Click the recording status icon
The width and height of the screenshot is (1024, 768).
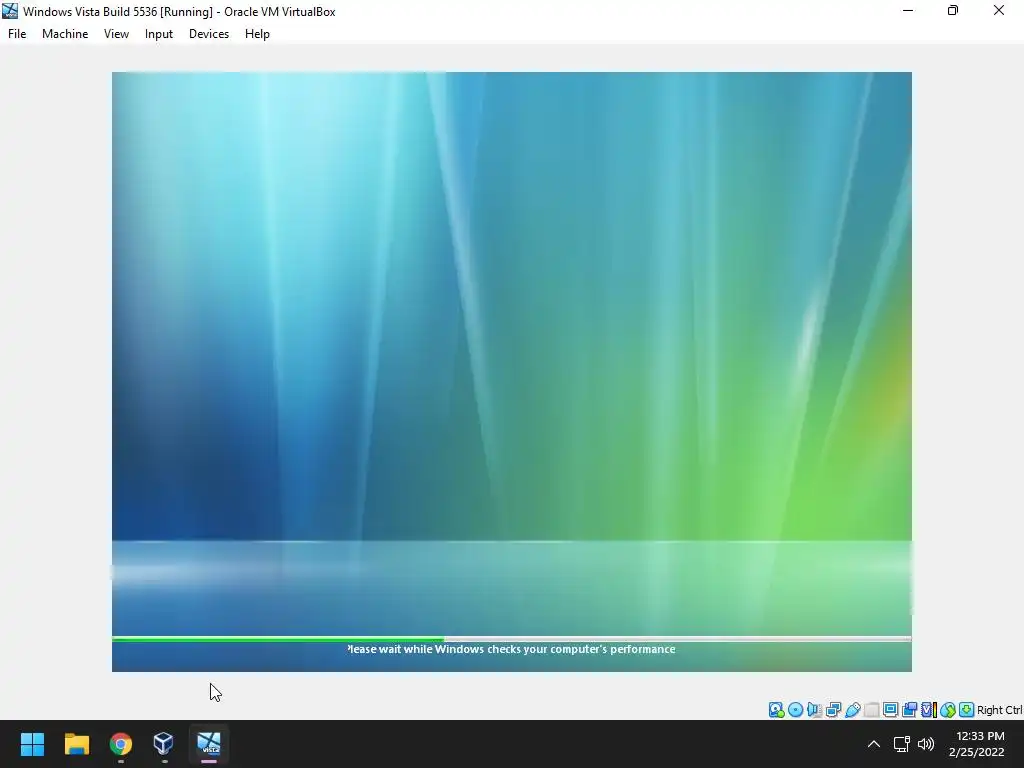pyautogui.click(x=909, y=710)
